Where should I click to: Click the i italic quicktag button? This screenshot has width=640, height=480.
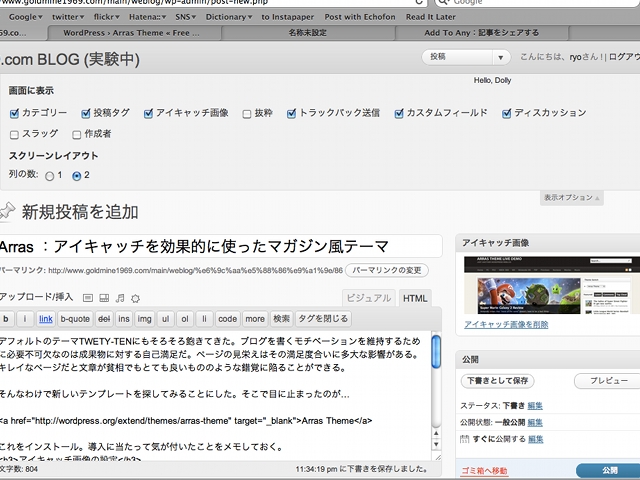[25, 319]
